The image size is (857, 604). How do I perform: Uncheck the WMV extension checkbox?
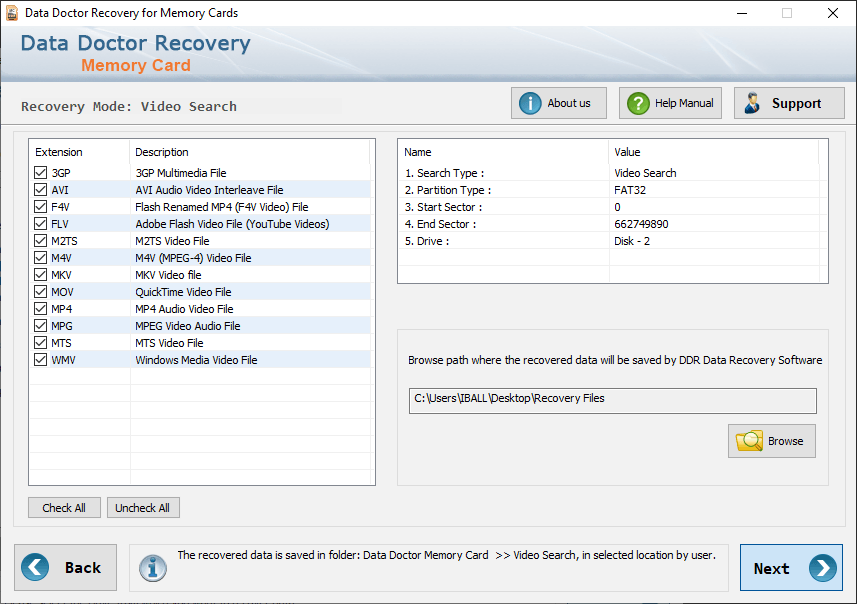(40, 359)
